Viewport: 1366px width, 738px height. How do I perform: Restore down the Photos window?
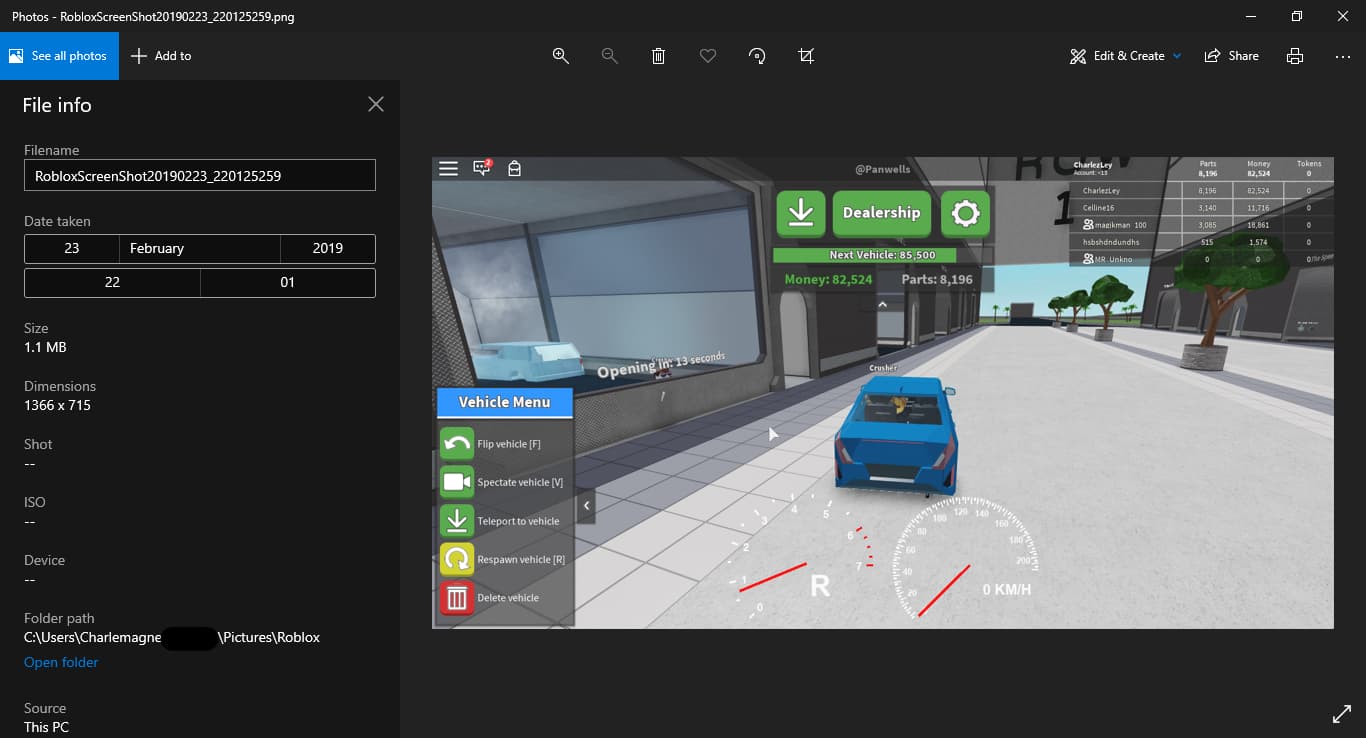tap(1297, 16)
